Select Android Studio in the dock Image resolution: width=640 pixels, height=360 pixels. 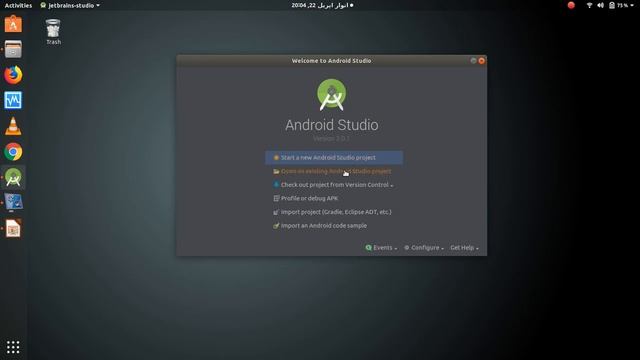pyautogui.click(x=13, y=178)
